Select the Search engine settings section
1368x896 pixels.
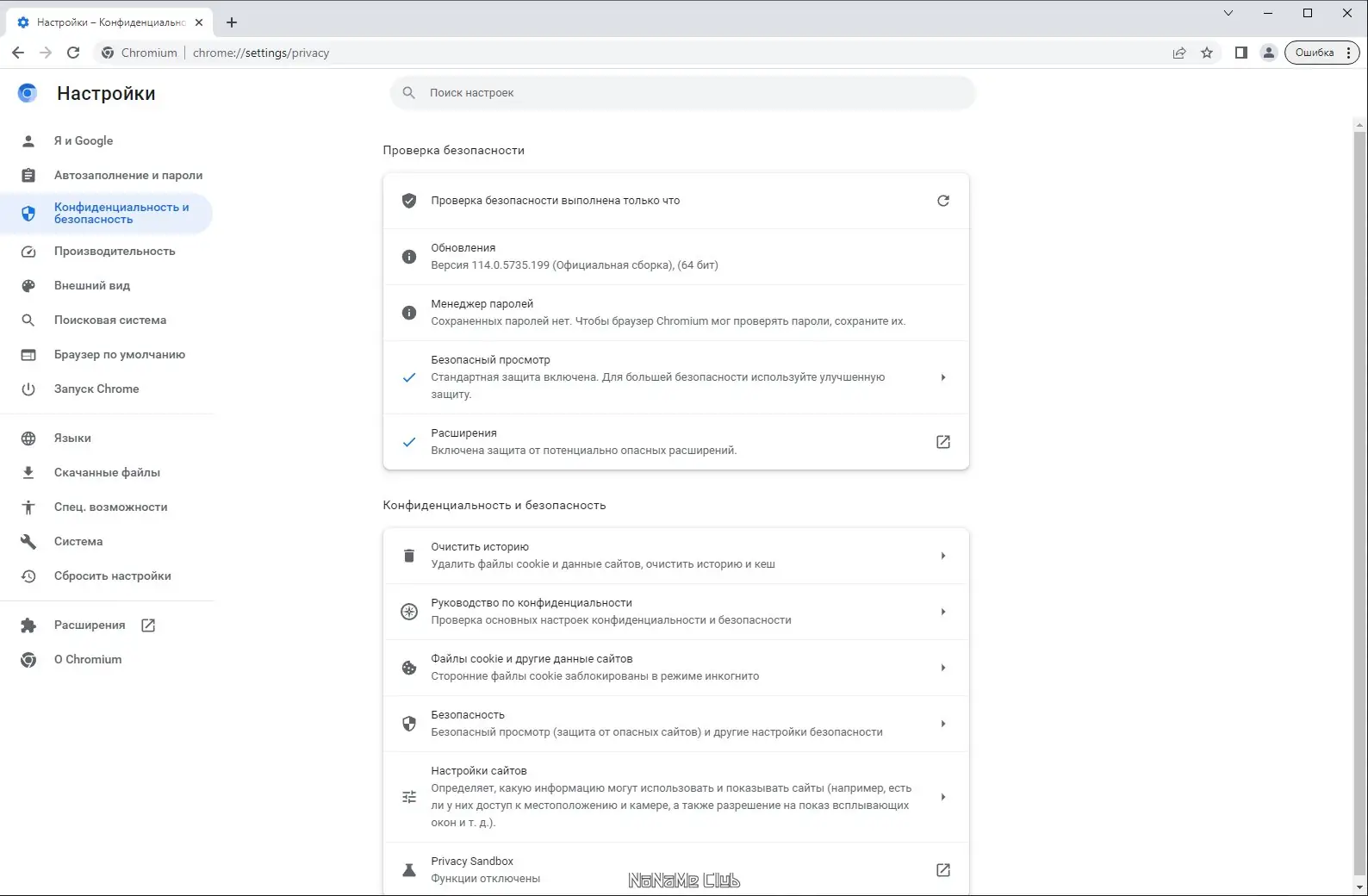point(110,320)
